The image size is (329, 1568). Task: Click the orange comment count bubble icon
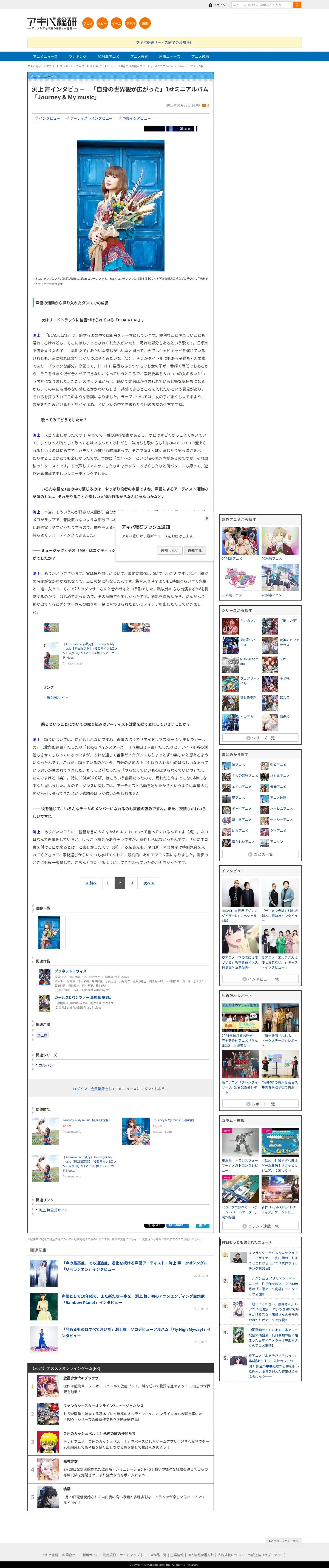[204, 105]
